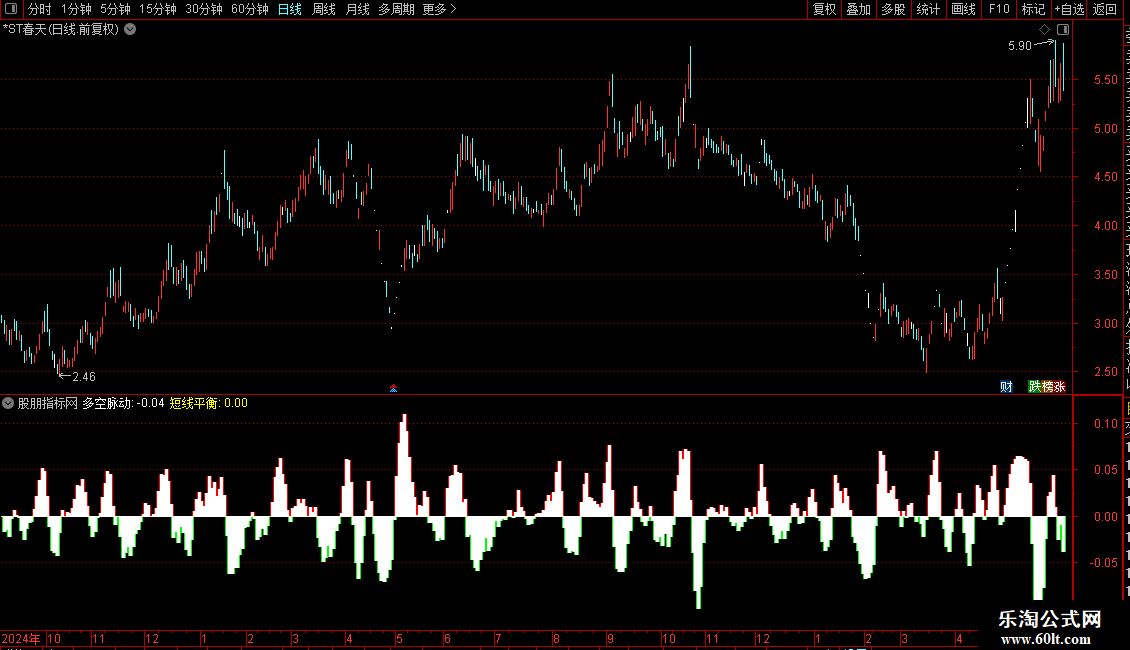Click the 5.50 price axis label

click(x=1105, y=80)
